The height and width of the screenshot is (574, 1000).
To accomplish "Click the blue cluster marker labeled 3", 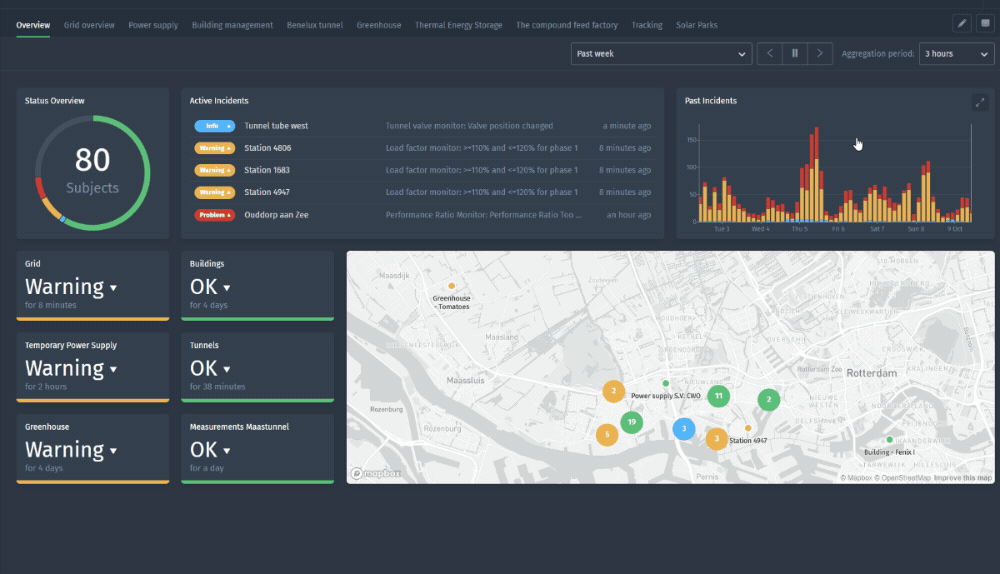I will pos(683,430).
